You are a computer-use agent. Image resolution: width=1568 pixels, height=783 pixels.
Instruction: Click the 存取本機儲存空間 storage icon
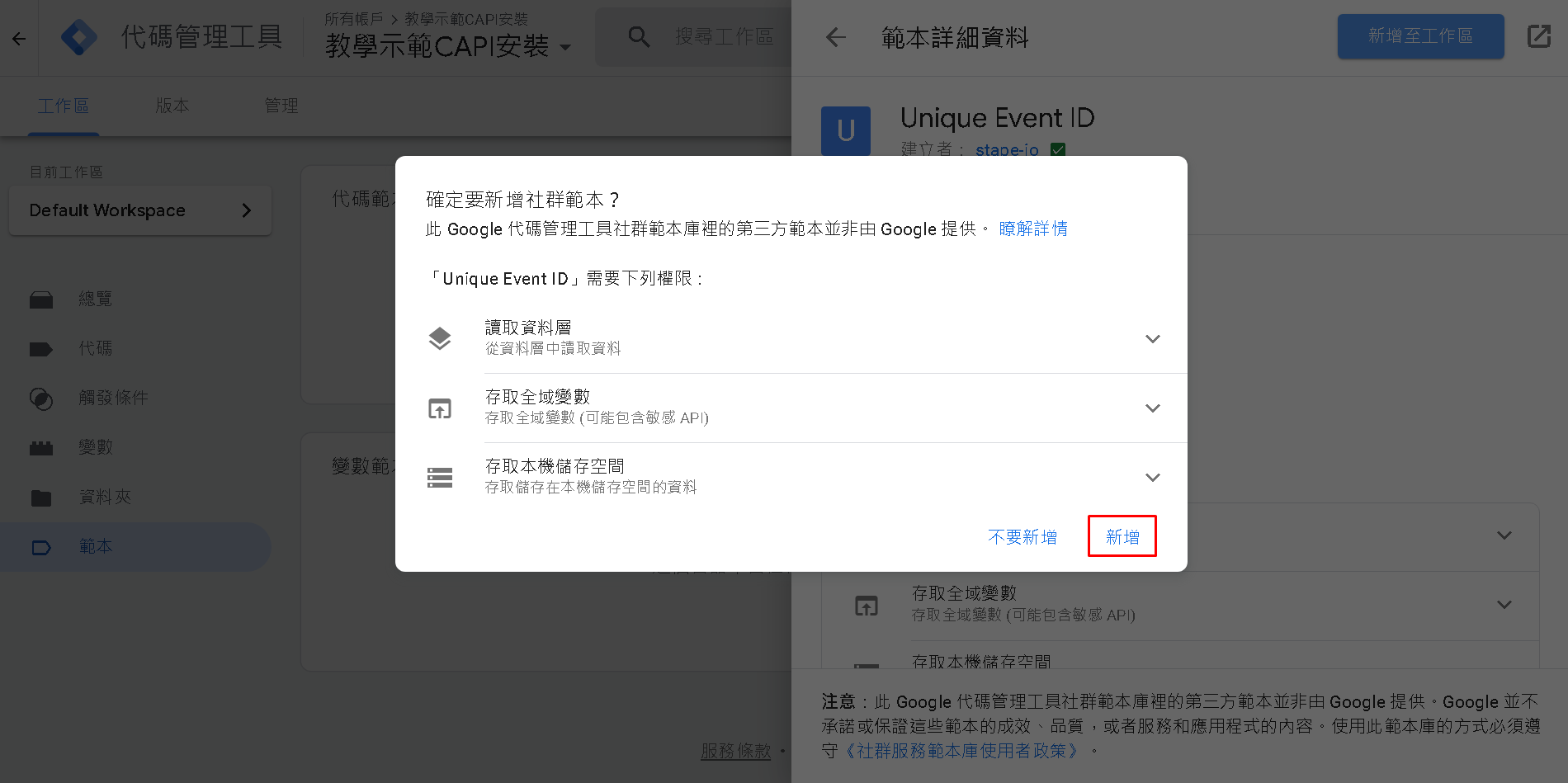(x=440, y=477)
